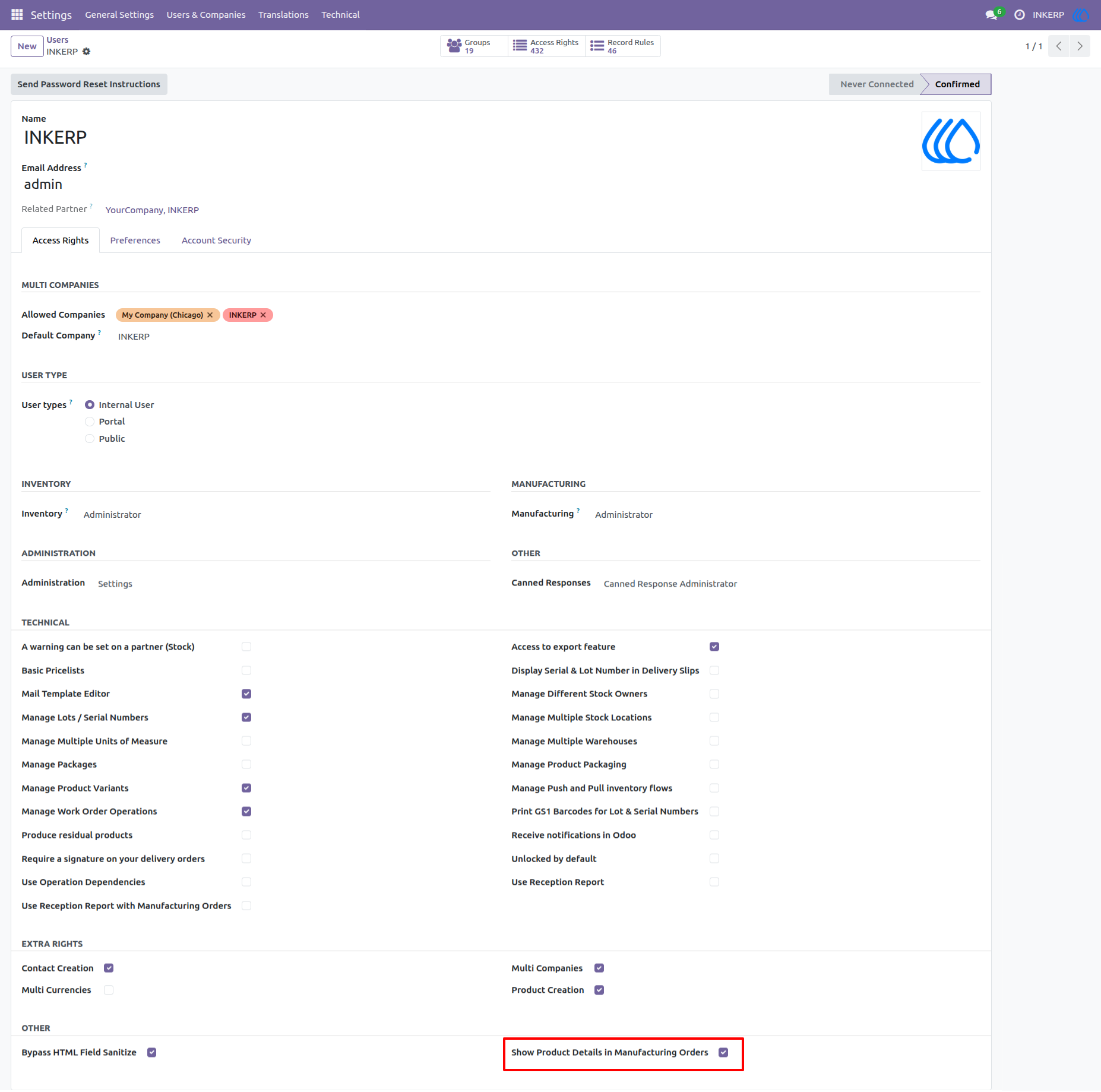Select Public user type
1101x1092 pixels.
pyautogui.click(x=90, y=439)
